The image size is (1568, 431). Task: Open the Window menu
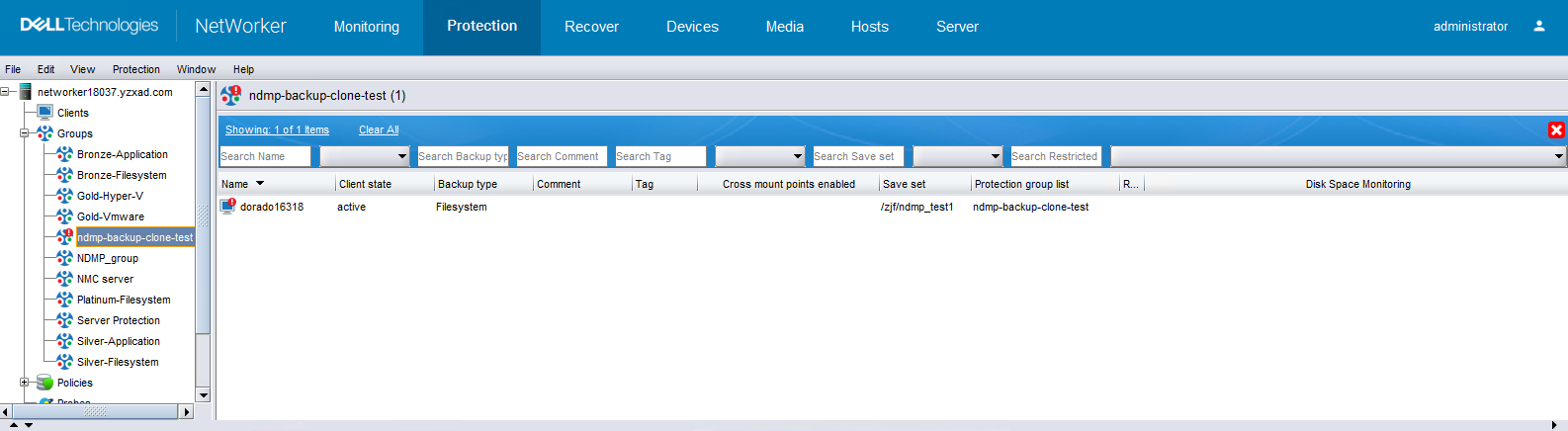[x=196, y=69]
